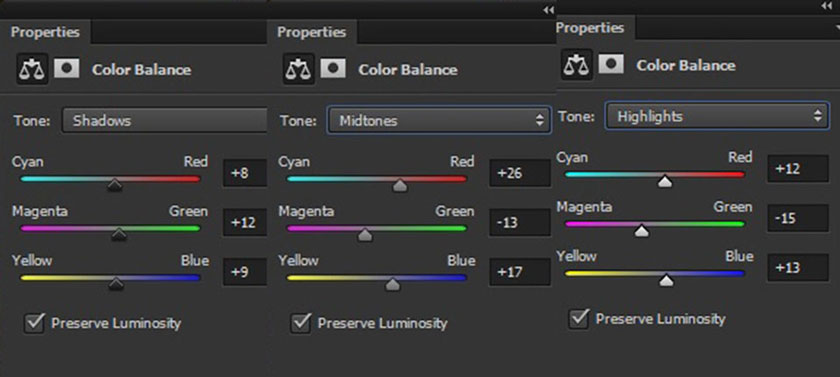This screenshot has width=840, height=377.
Task: Select the Properties tab in Shadows panel
Action: [46, 32]
